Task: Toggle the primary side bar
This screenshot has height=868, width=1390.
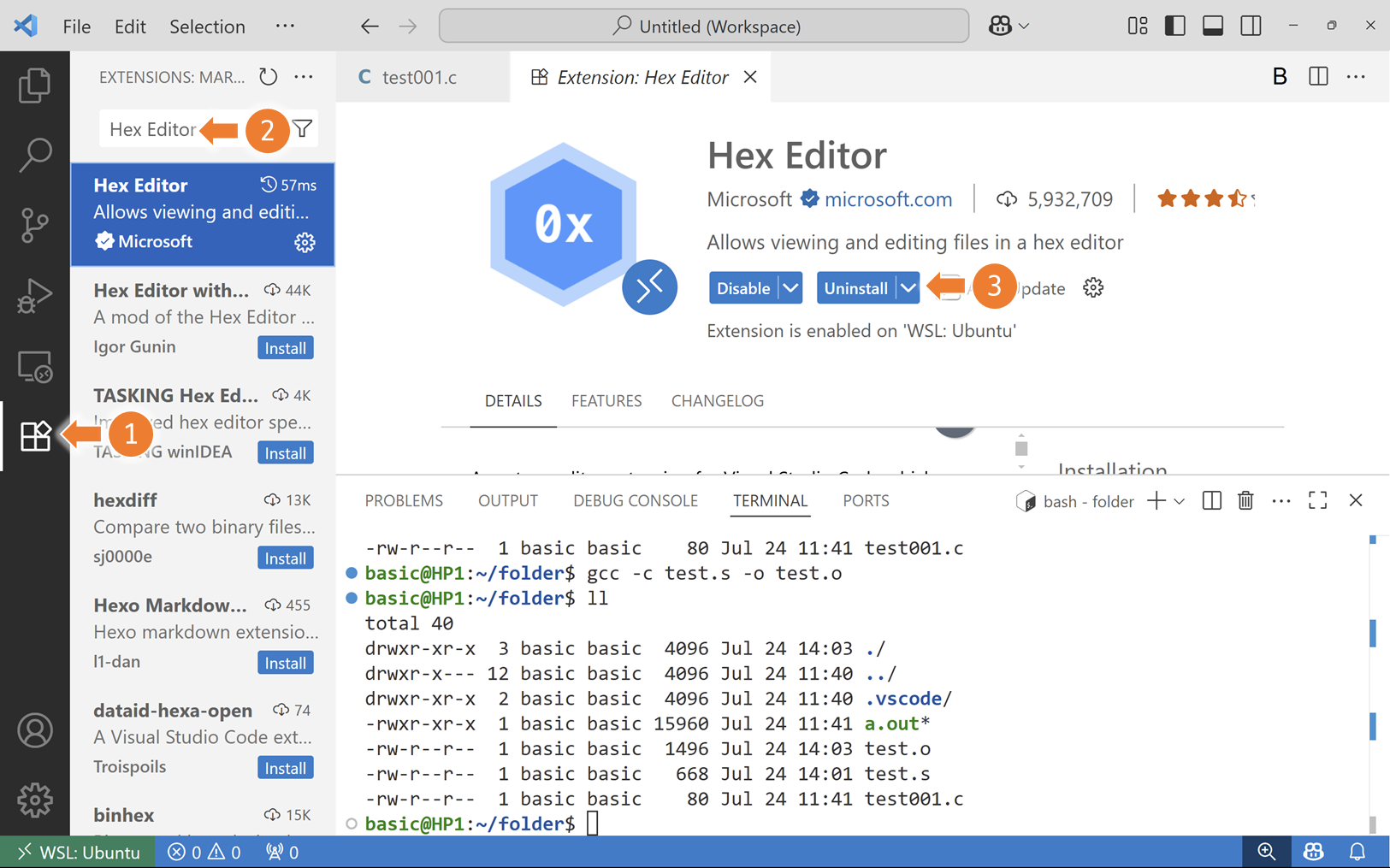Action: point(1175,27)
